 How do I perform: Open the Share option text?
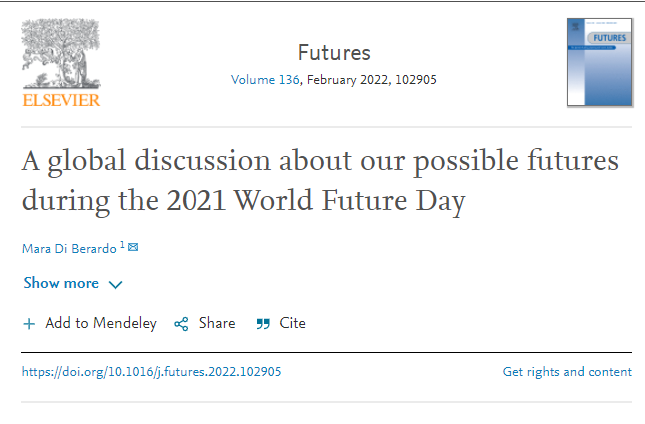point(217,323)
